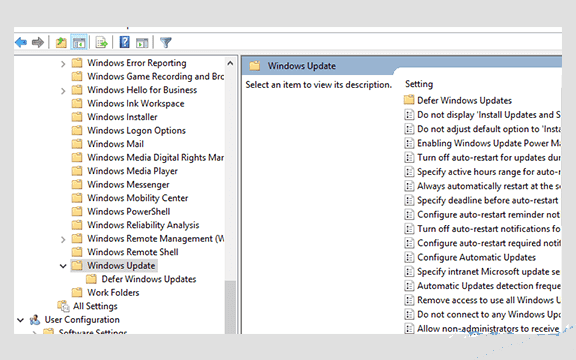Click the Back arrow toolbar icon
The height and width of the screenshot is (360, 576).
point(21,43)
